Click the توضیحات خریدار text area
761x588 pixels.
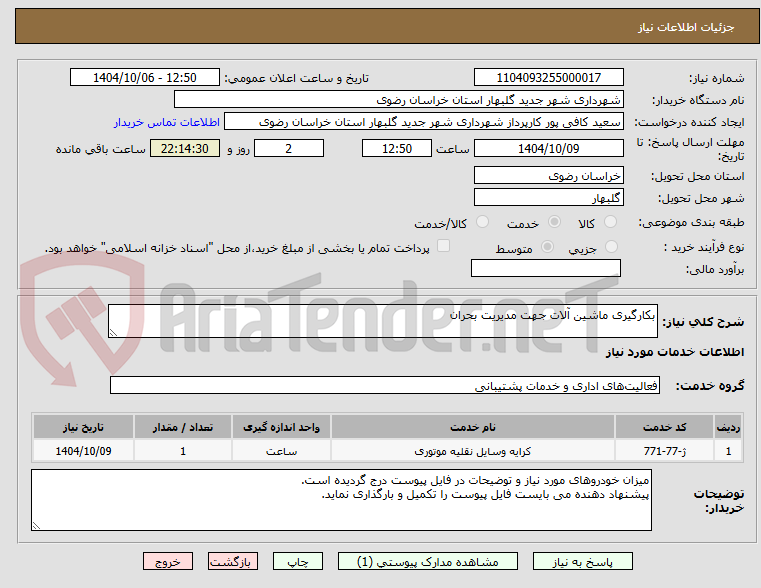point(341,500)
